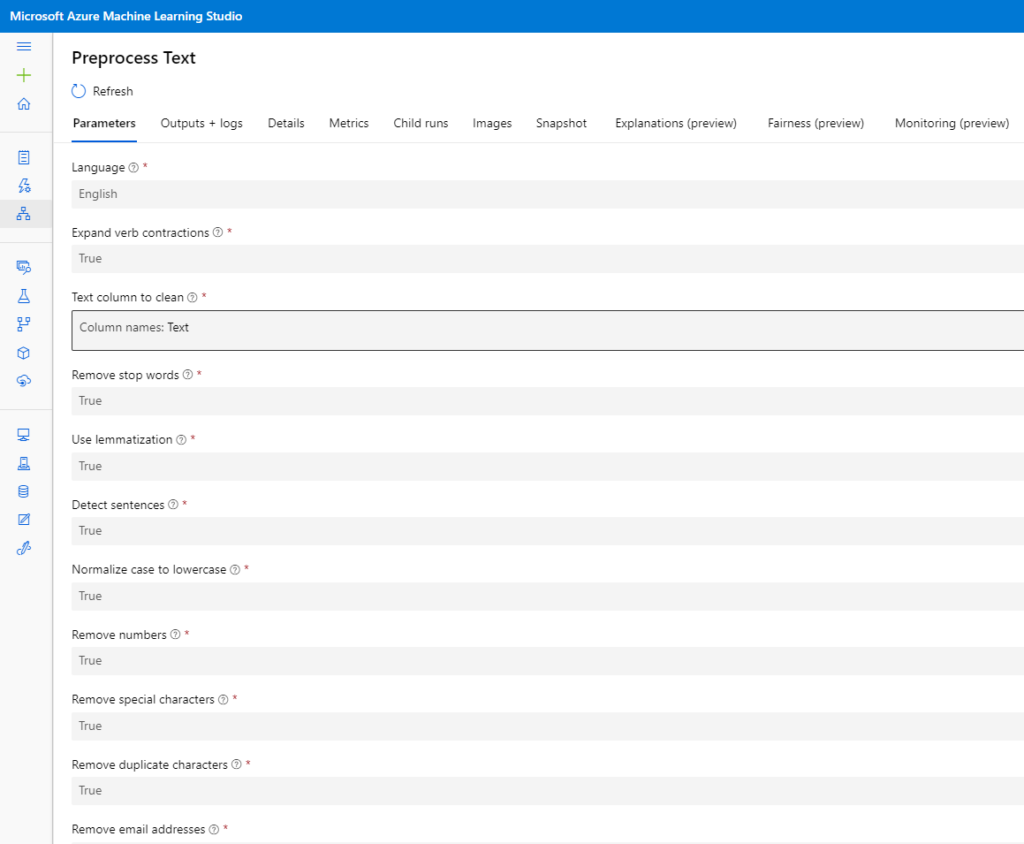Click the Refresh button

[103, 91]
